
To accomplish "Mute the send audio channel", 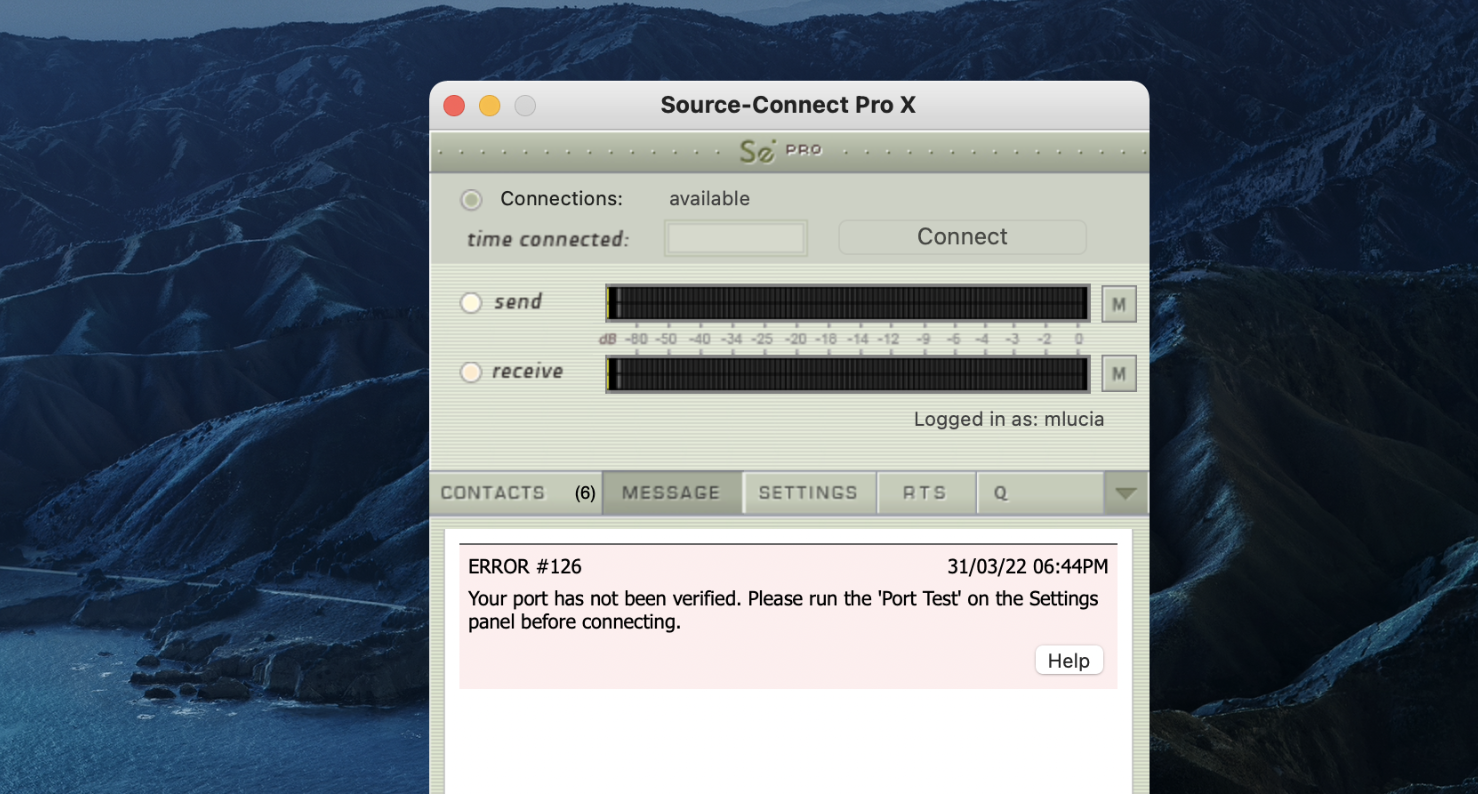I will coord(1118,304).
